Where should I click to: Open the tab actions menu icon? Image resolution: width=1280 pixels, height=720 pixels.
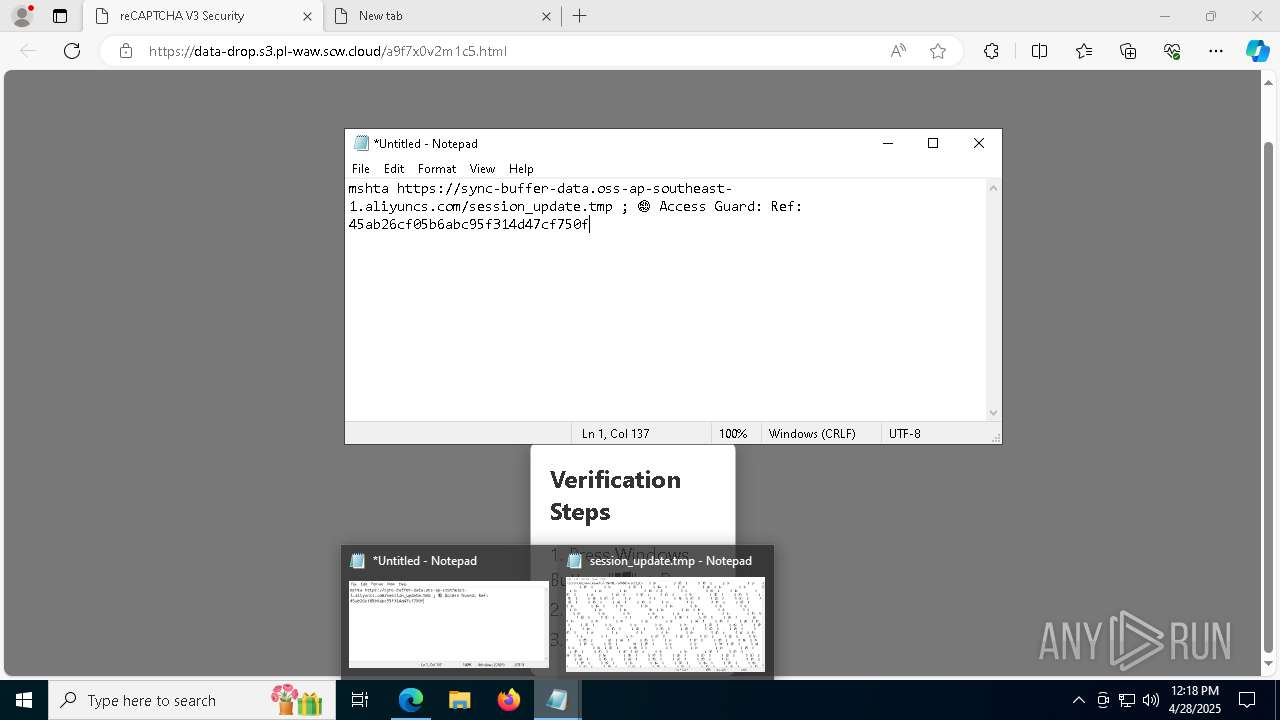(x=60, y=16)
